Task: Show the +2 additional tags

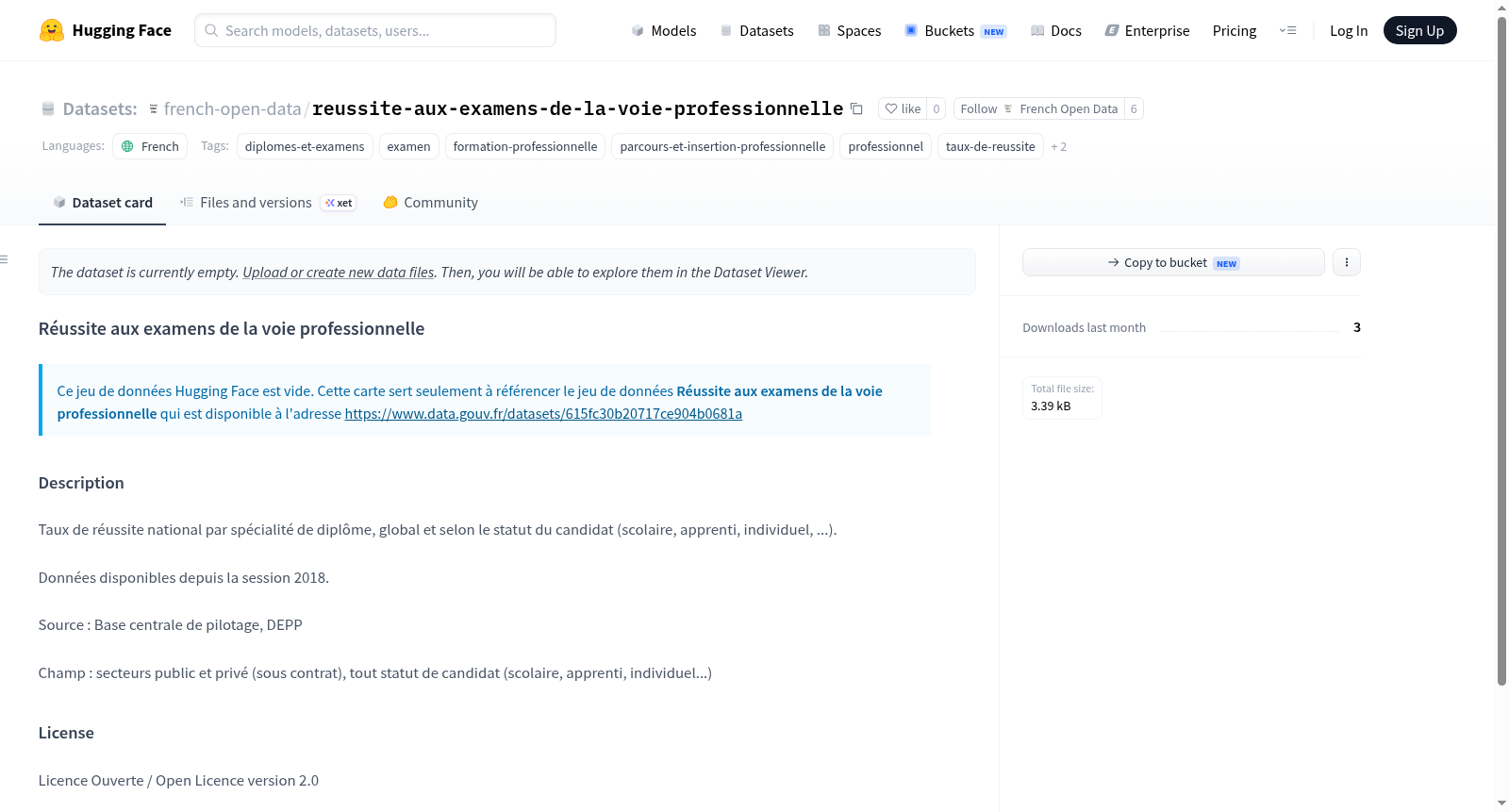Action: 1059,146
